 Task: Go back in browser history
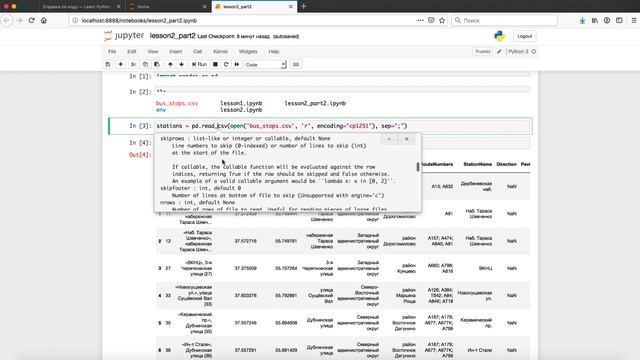[7, 20]
